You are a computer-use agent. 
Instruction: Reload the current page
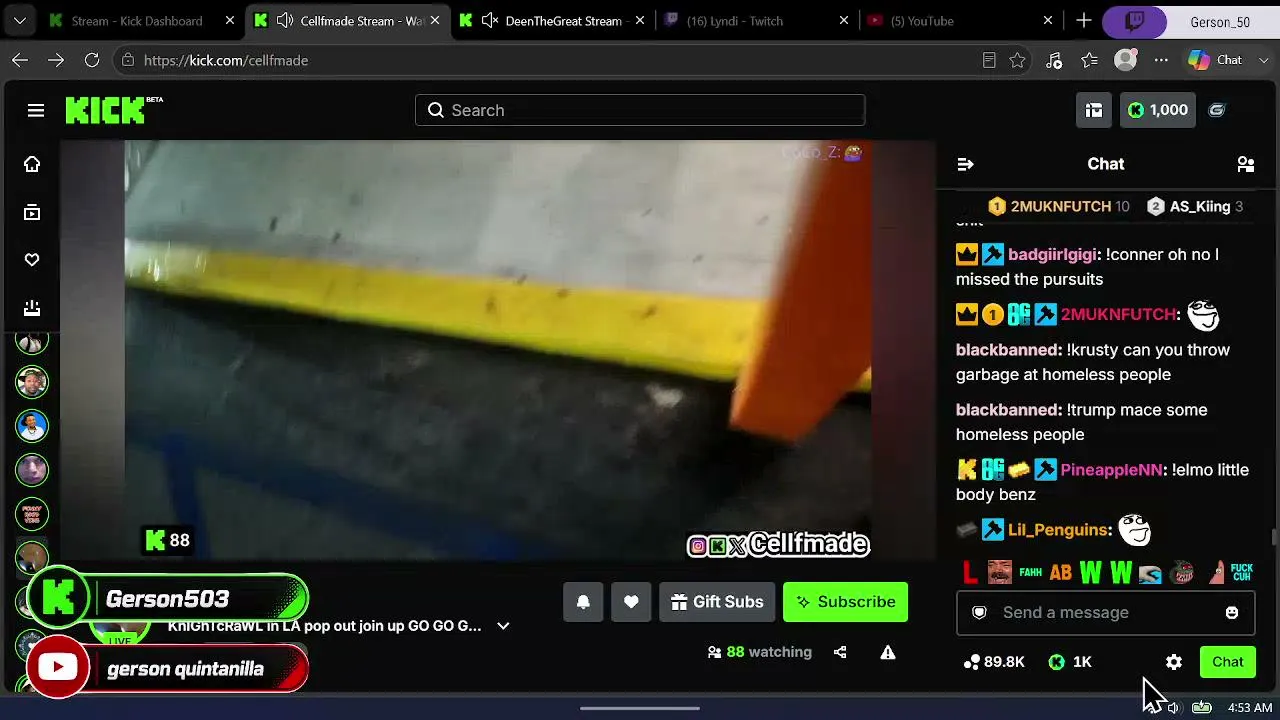pyautogui.click(x=92, y=60)
